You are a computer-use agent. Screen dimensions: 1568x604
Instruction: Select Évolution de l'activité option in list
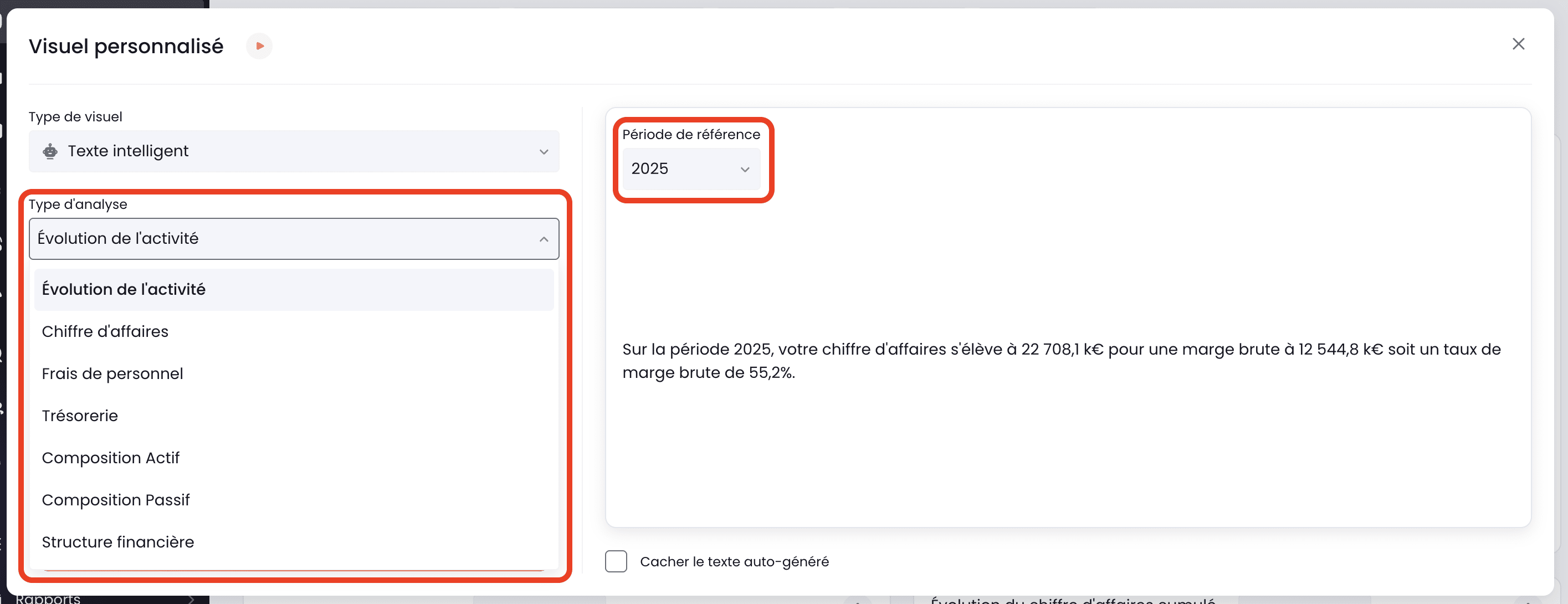coord(294,289)
